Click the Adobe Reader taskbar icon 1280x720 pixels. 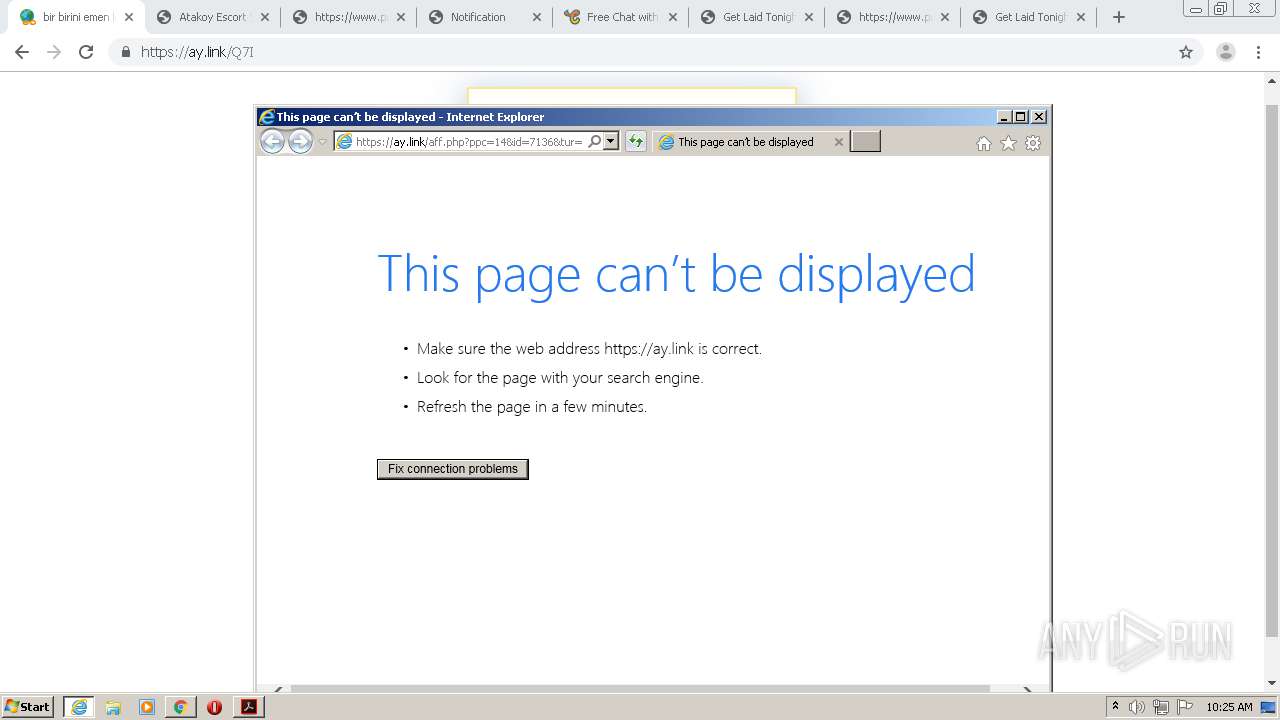click(249, 707)
